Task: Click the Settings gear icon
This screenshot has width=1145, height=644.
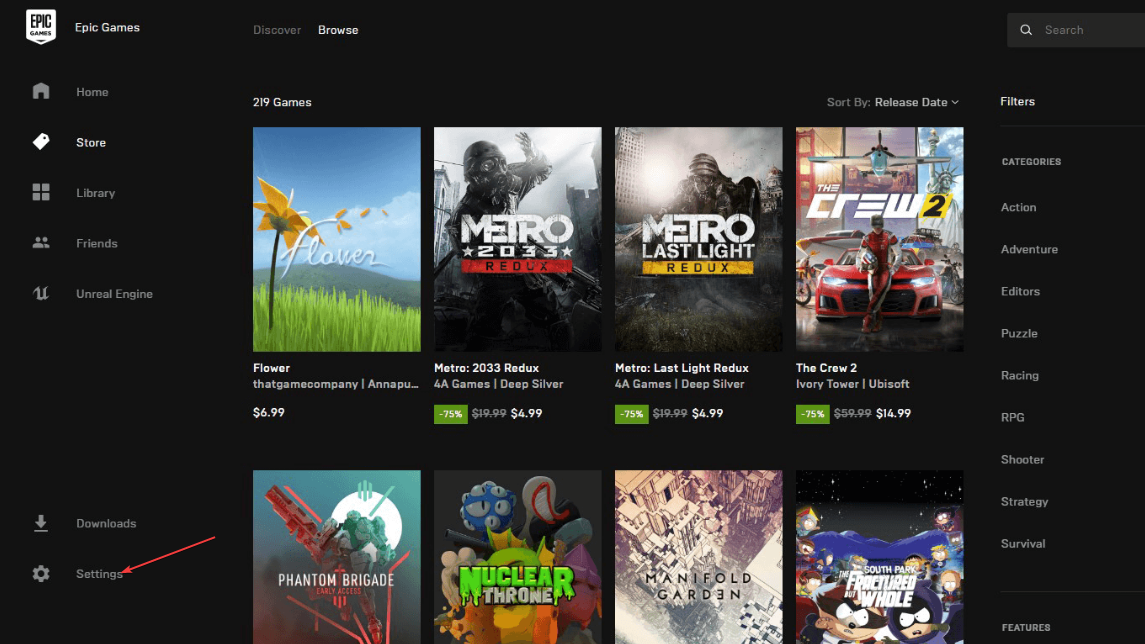Action: pyautogui.click(x=40, y=573)
